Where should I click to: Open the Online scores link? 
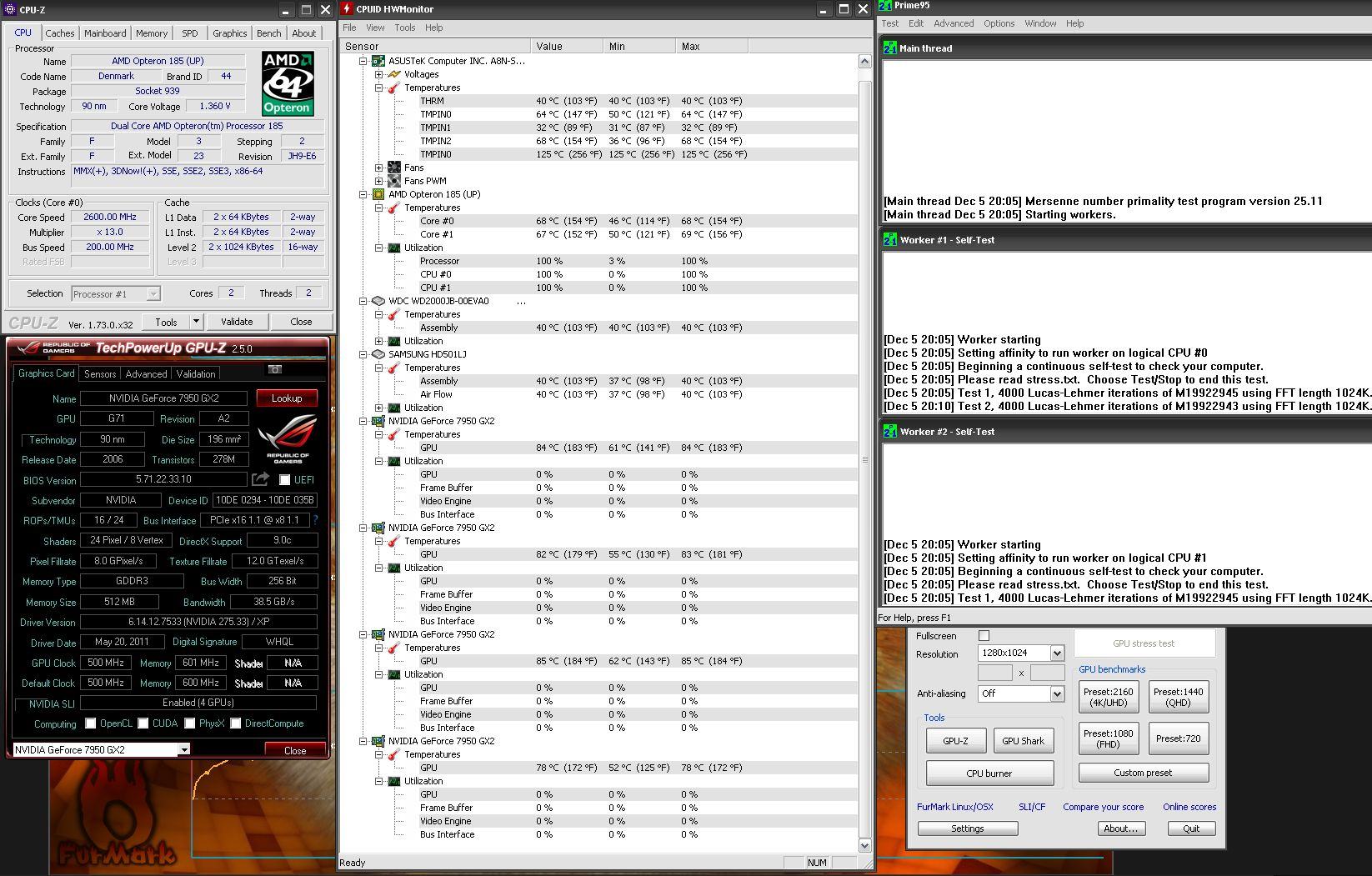(x=1189, y=807)
